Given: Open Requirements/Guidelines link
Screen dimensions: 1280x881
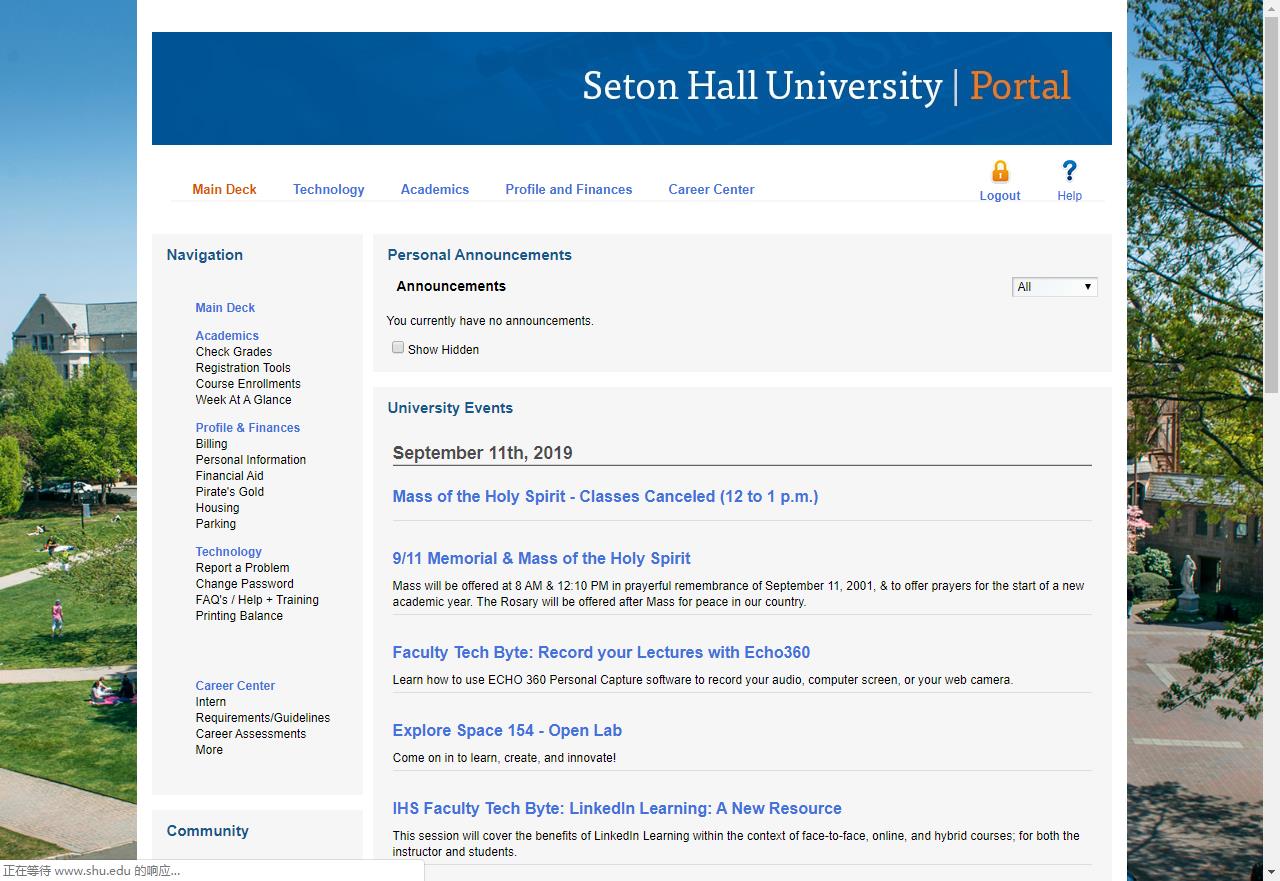Looking at the screenshot, I should 263,718.
